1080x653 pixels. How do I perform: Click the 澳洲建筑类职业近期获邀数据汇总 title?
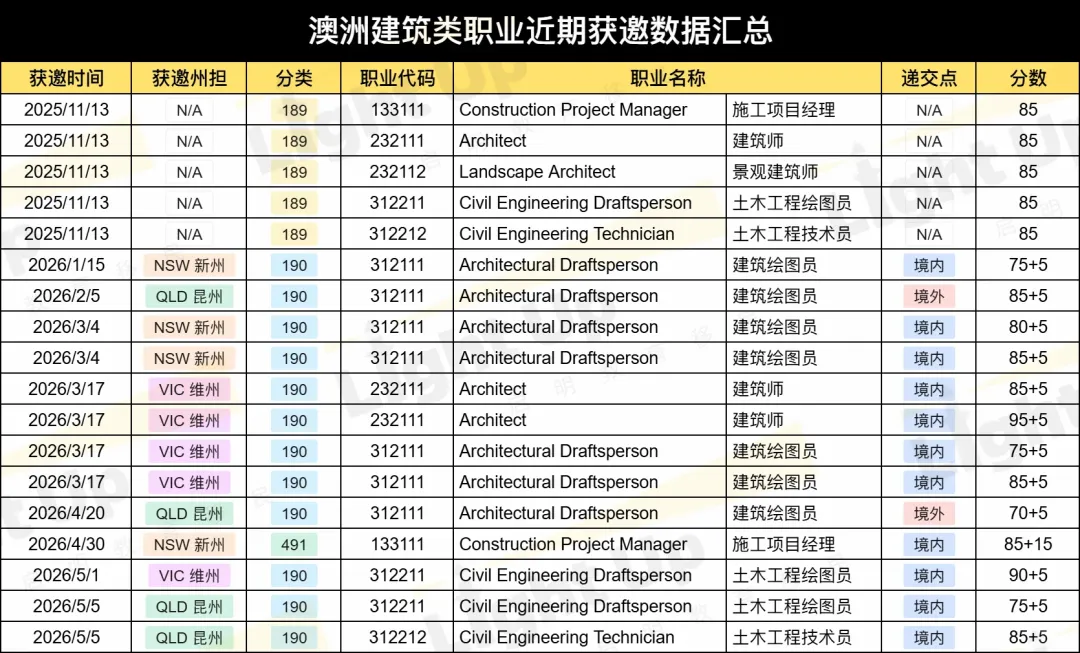[x=540, y=31]
